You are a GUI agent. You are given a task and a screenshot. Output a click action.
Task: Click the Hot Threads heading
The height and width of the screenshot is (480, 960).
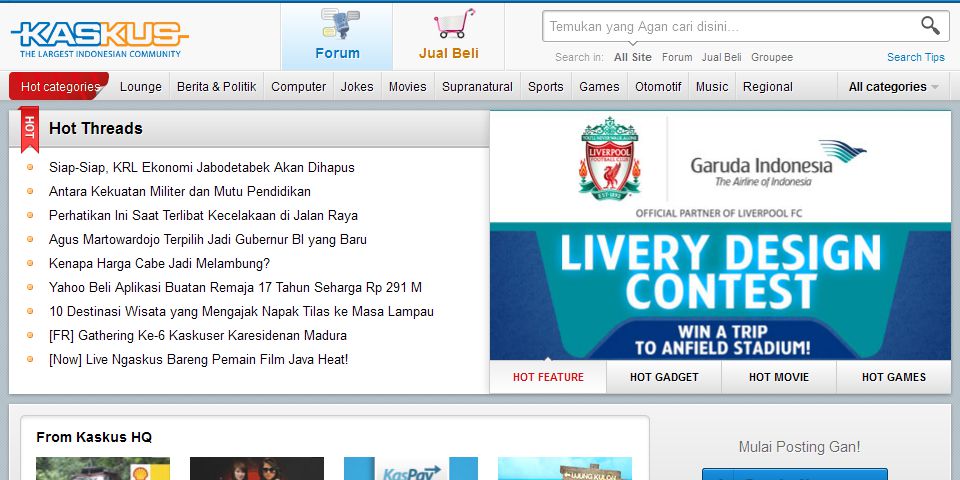(96, 129)
